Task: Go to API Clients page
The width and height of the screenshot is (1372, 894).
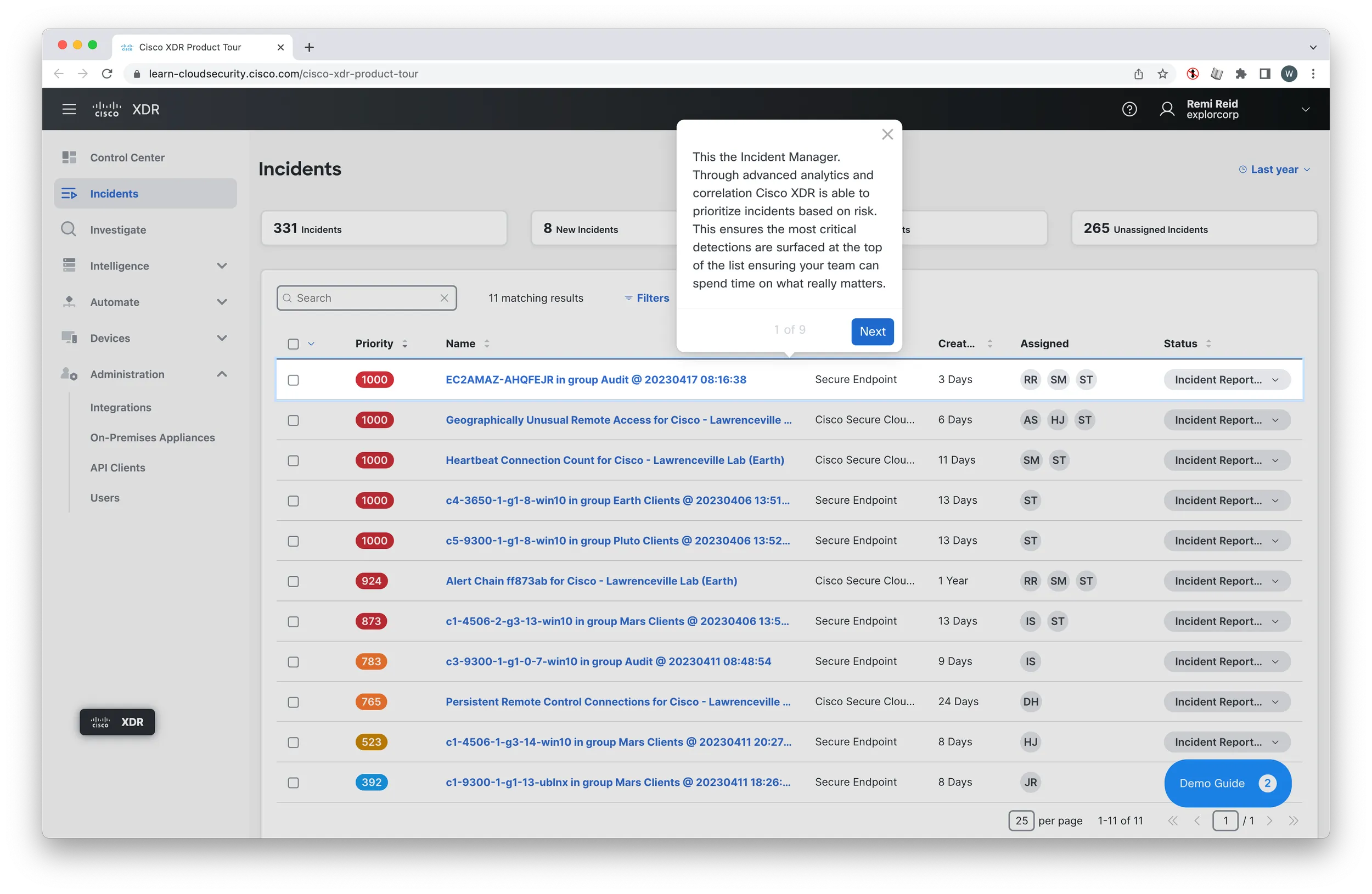Action: pyautogui.click(x=117, y=468)
